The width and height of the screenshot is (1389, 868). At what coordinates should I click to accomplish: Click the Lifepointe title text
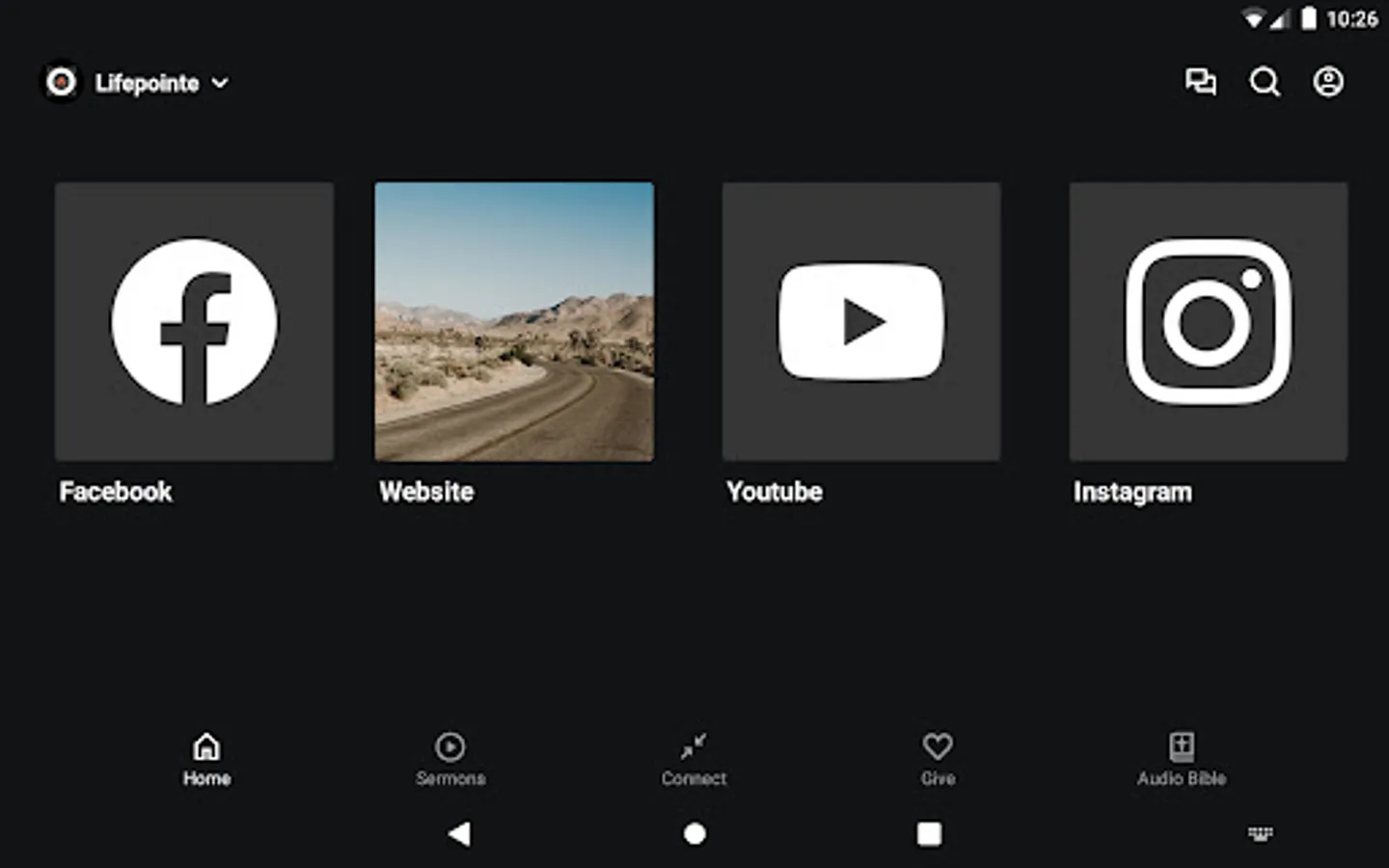tap(147, 83)
